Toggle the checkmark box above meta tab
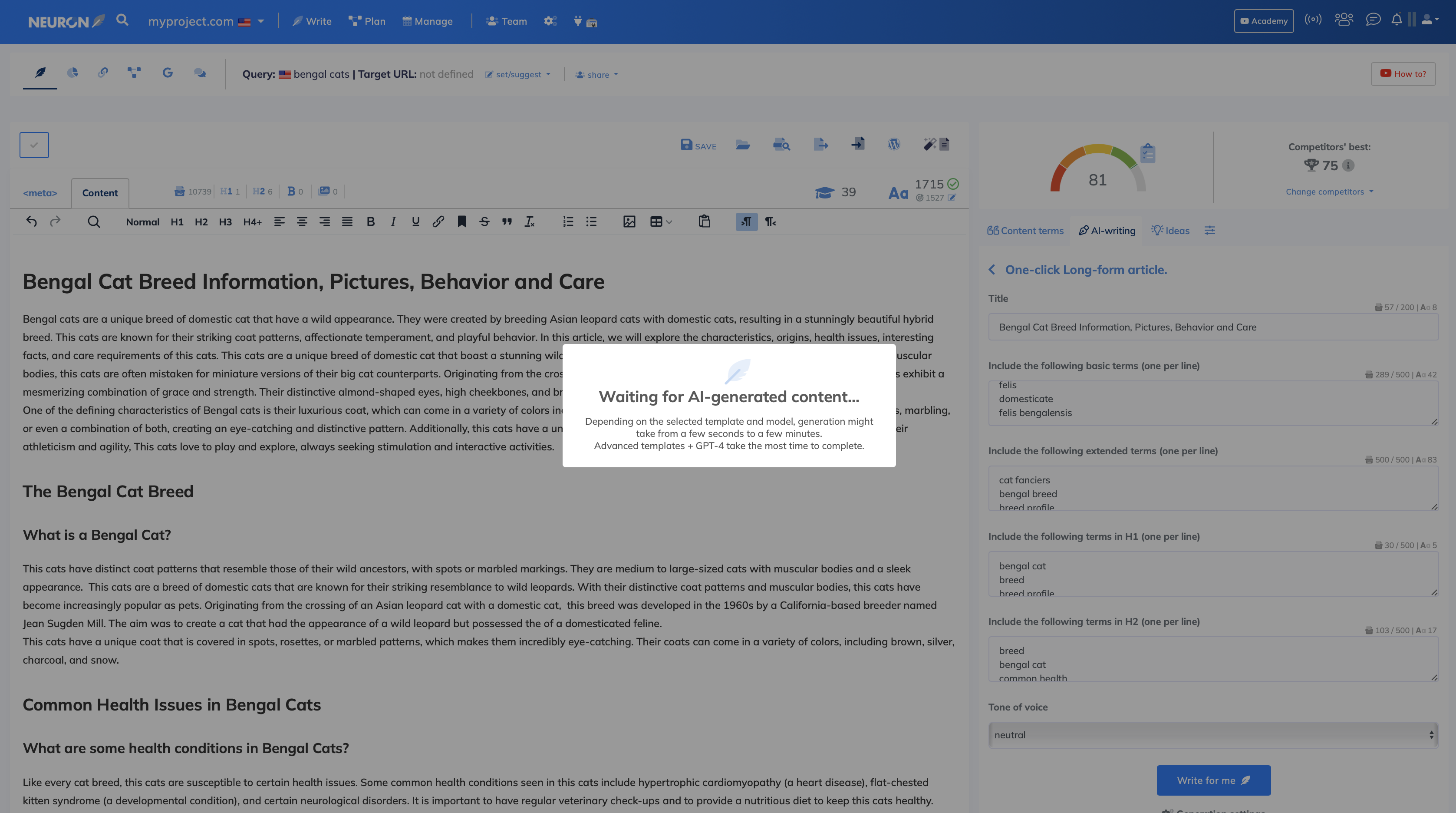Image resolution: width=1456 pixels, height=813 pixels. 34,145
